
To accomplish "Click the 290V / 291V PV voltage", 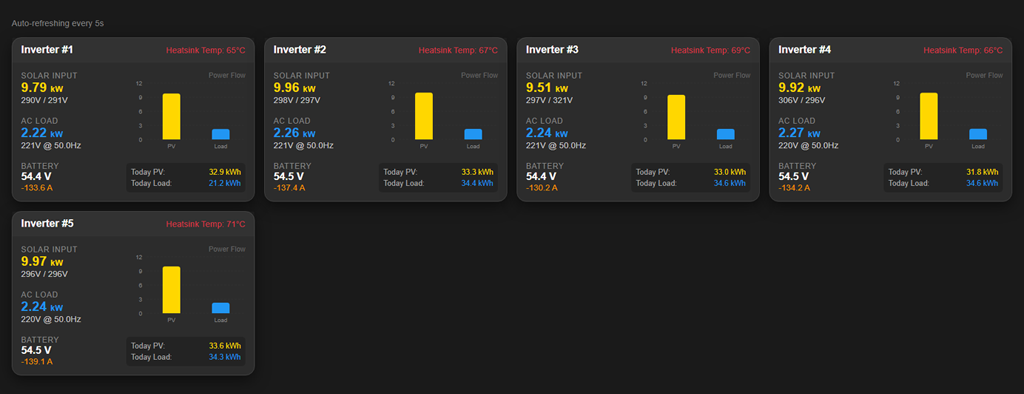I will tap(44, 101).
